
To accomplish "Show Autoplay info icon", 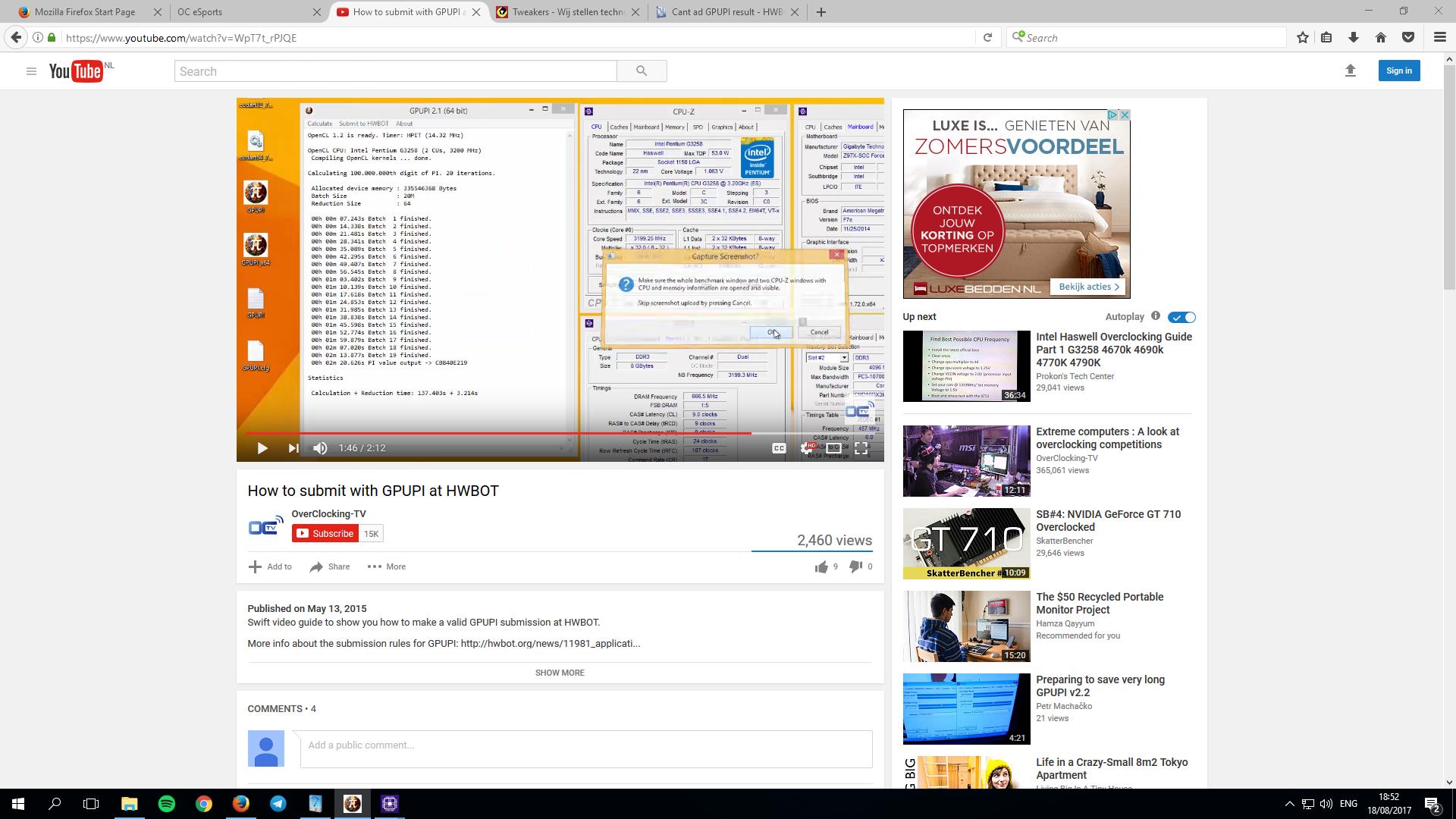I will click(x=1156, y=316).
